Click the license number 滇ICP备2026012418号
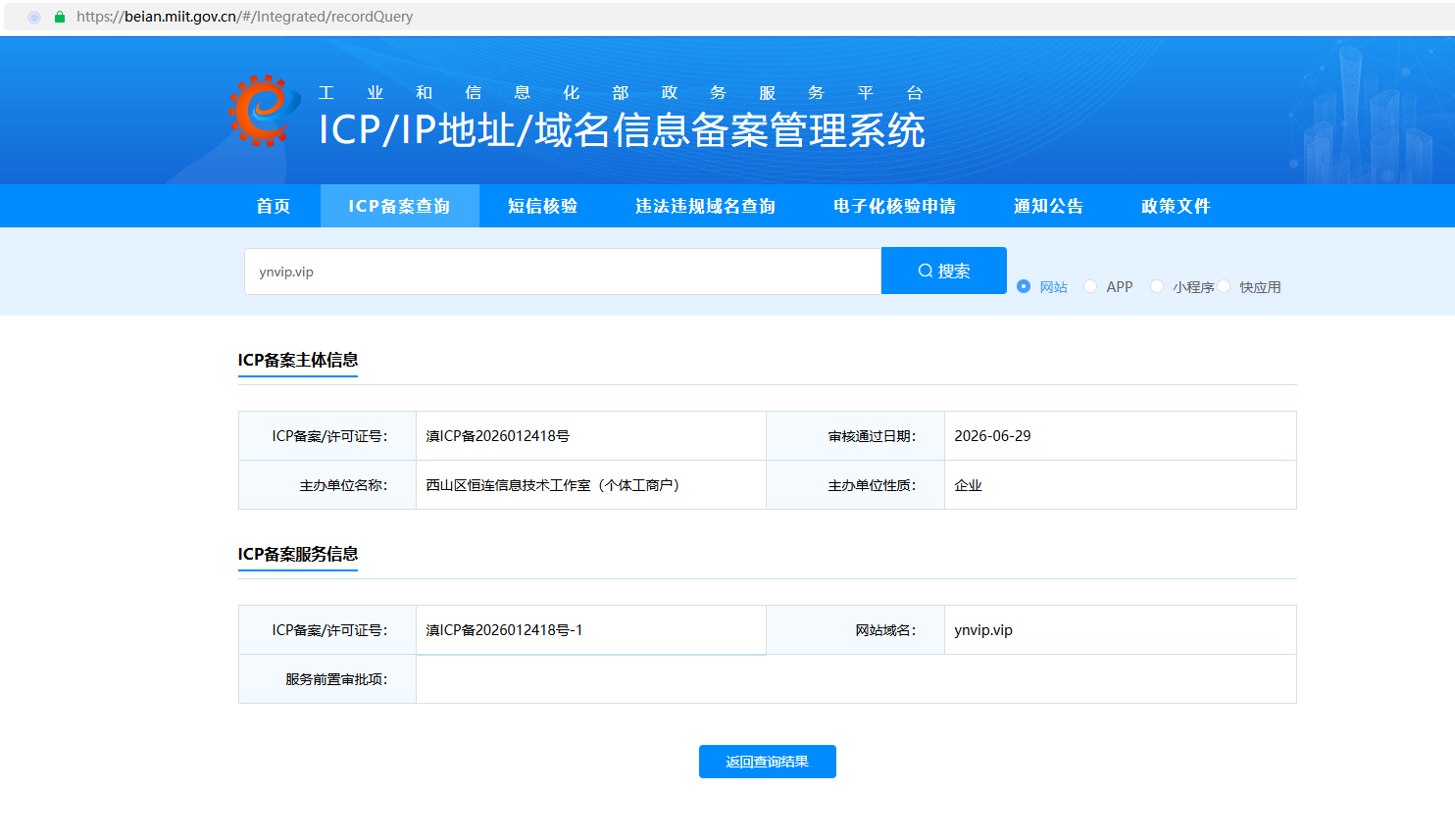Viewport: 1455px width, 840px height. pos(497,436)
